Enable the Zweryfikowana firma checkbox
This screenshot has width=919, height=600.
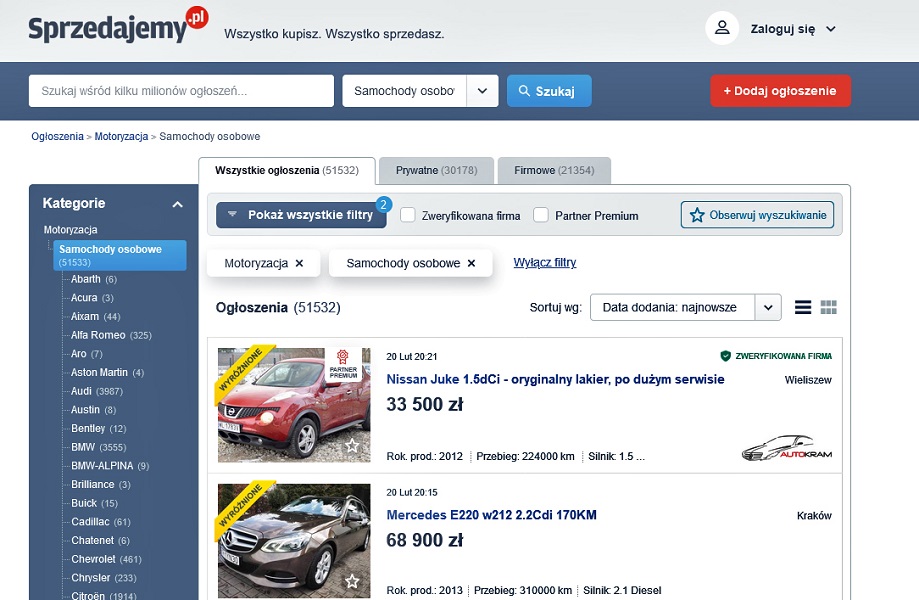(x=407, y=215)
